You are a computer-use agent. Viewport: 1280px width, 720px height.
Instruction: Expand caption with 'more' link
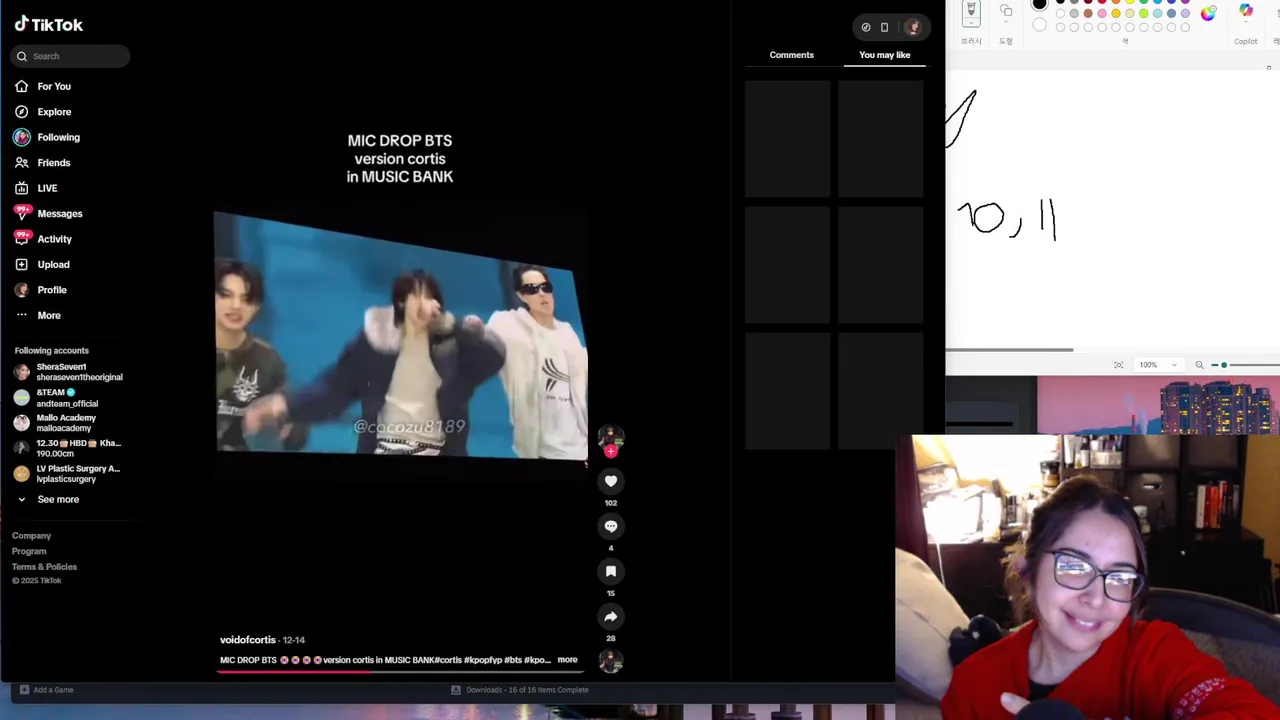[567, 660]
